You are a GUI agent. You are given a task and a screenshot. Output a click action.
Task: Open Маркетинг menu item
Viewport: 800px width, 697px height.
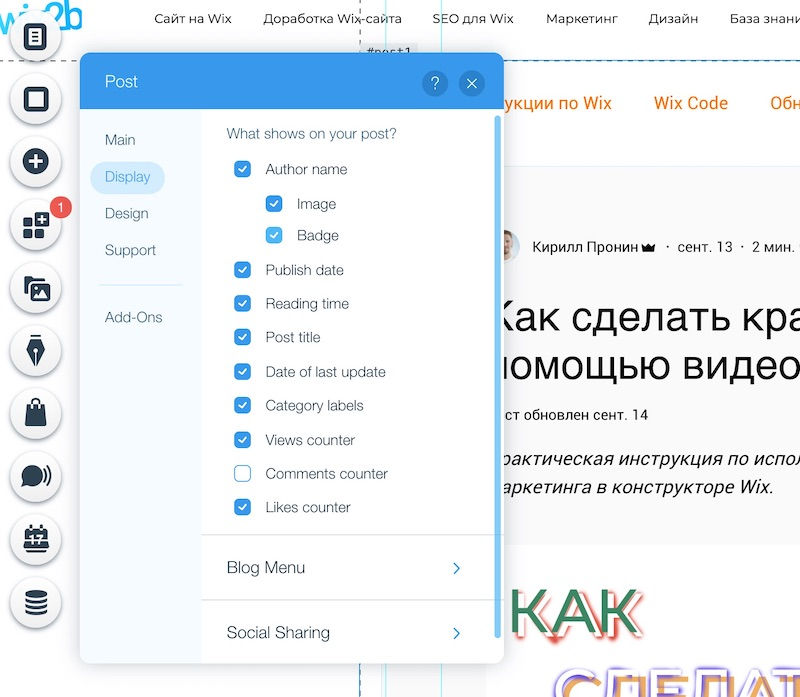pos(582,19)
